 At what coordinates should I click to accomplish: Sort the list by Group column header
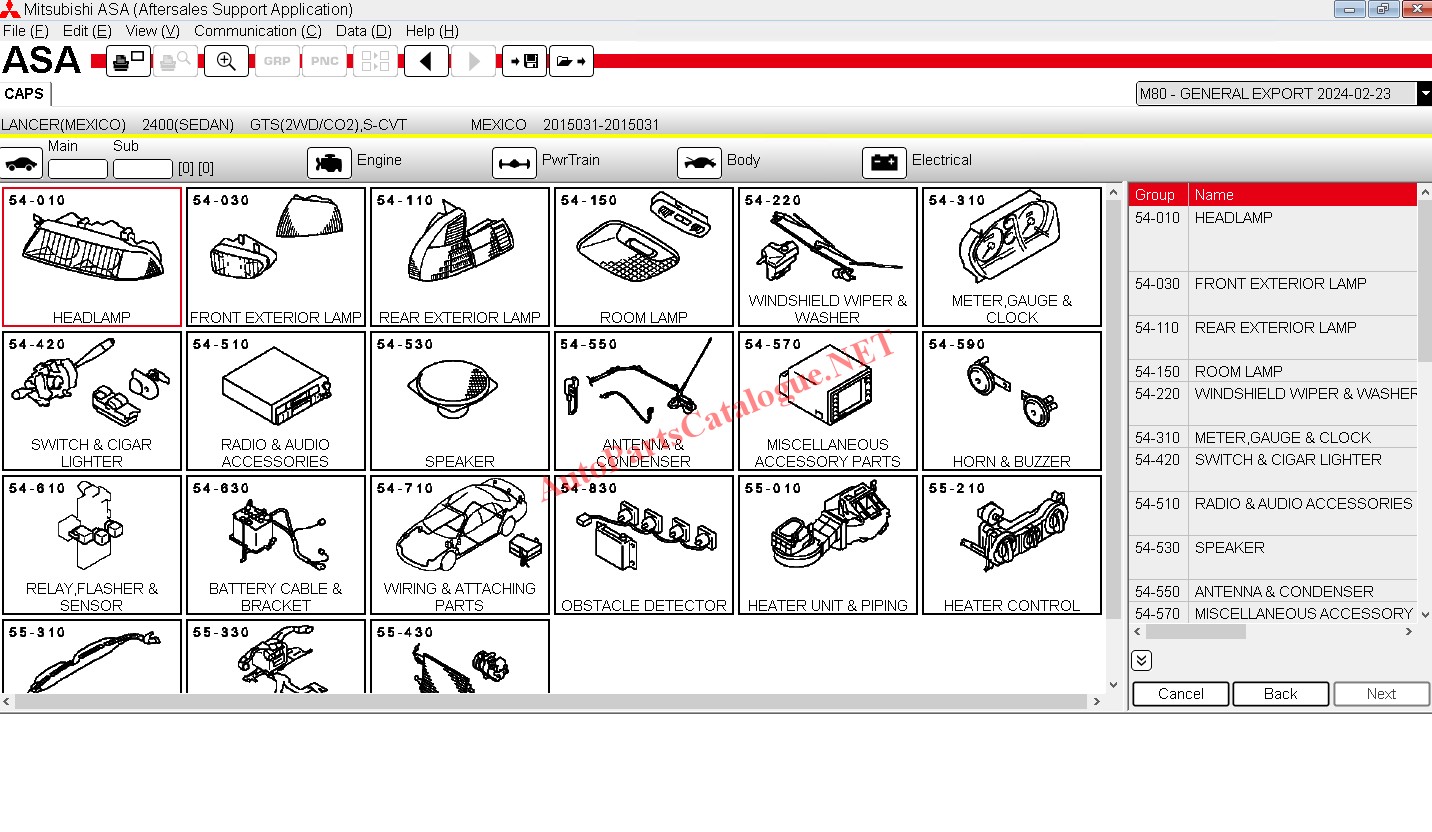(x=1158, y=195)
